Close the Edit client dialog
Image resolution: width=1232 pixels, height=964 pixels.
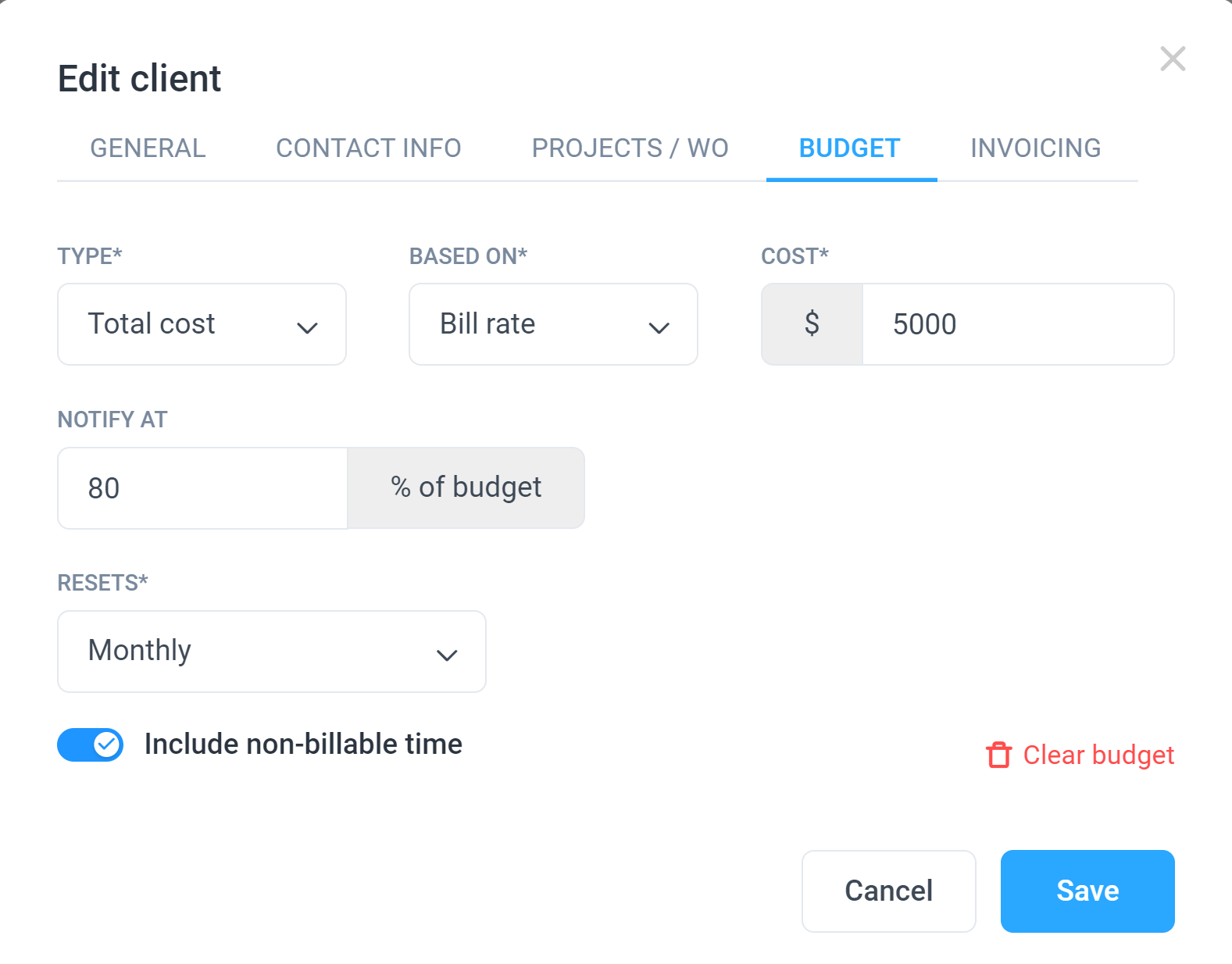[x=1173, y=59]
